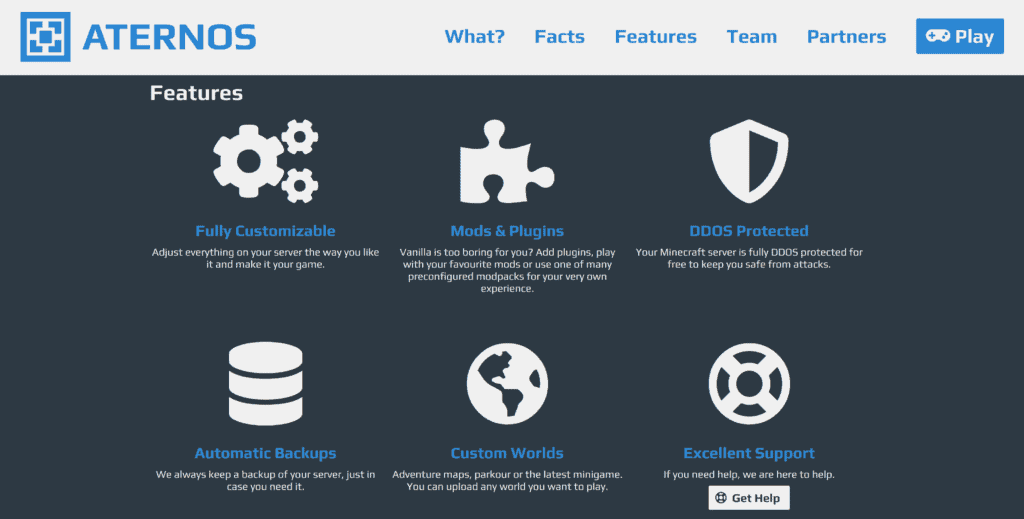Click the gears icon for Fully Customizable
This screenshot has height=519, width=1024.
(266, 161)
